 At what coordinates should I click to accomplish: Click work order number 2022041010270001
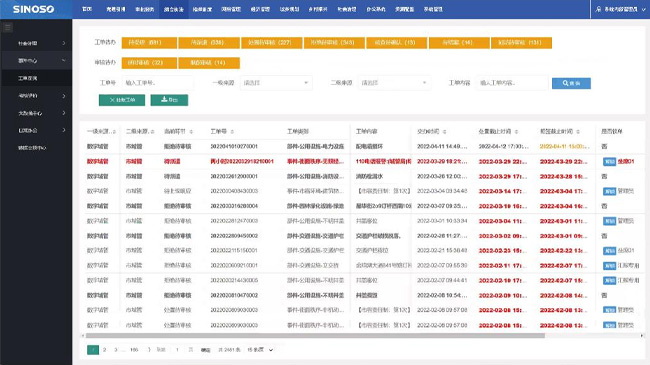coord(234,146)
